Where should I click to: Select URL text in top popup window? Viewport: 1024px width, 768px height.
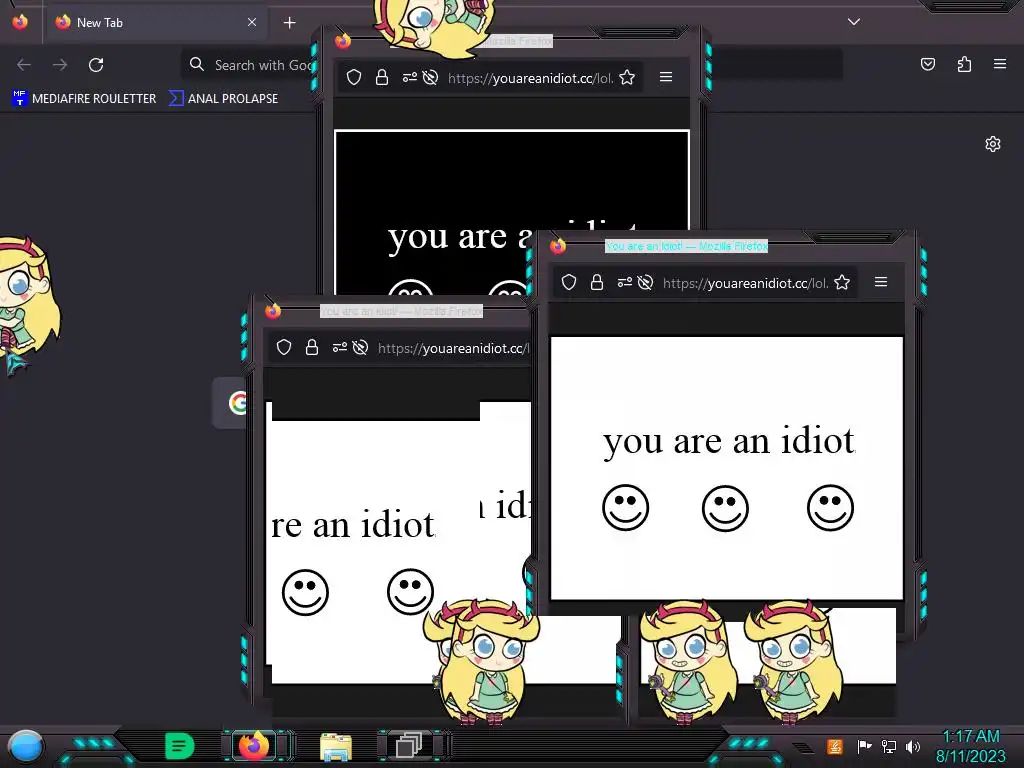tap(530, 78)
